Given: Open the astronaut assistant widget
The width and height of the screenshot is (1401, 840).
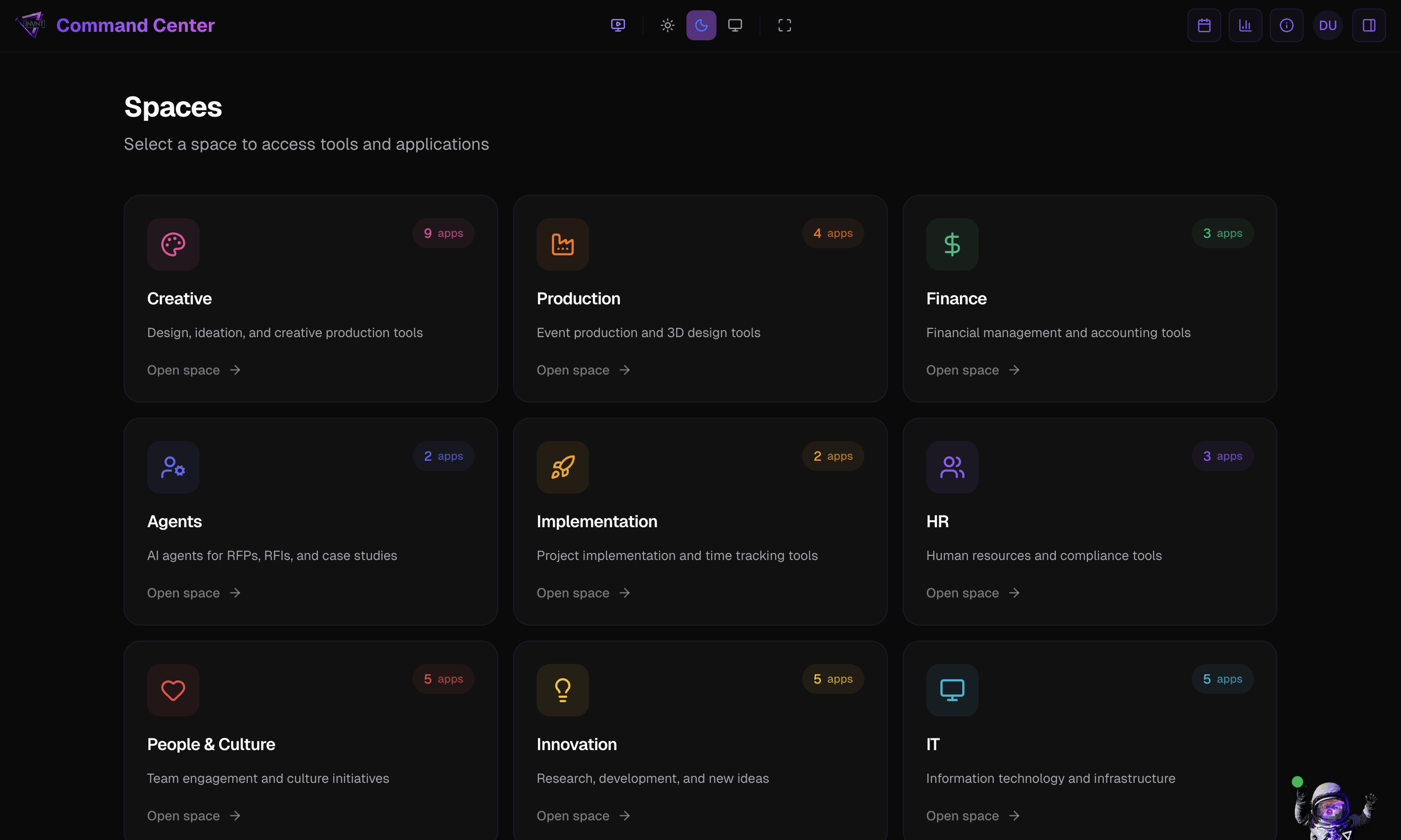Looking at the screenshot, I should tap(1333, 810).
